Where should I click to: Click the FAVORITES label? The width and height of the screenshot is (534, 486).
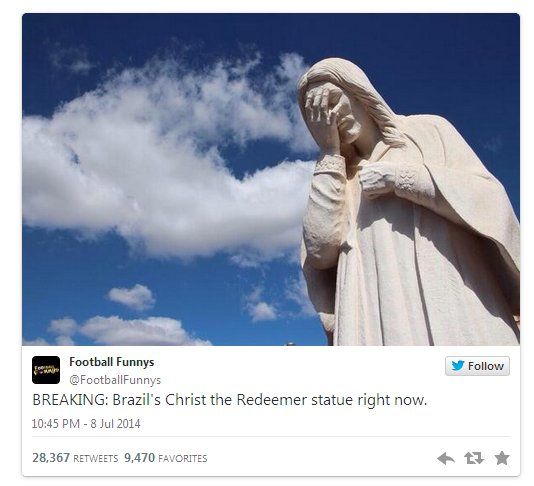pos(183,459)
